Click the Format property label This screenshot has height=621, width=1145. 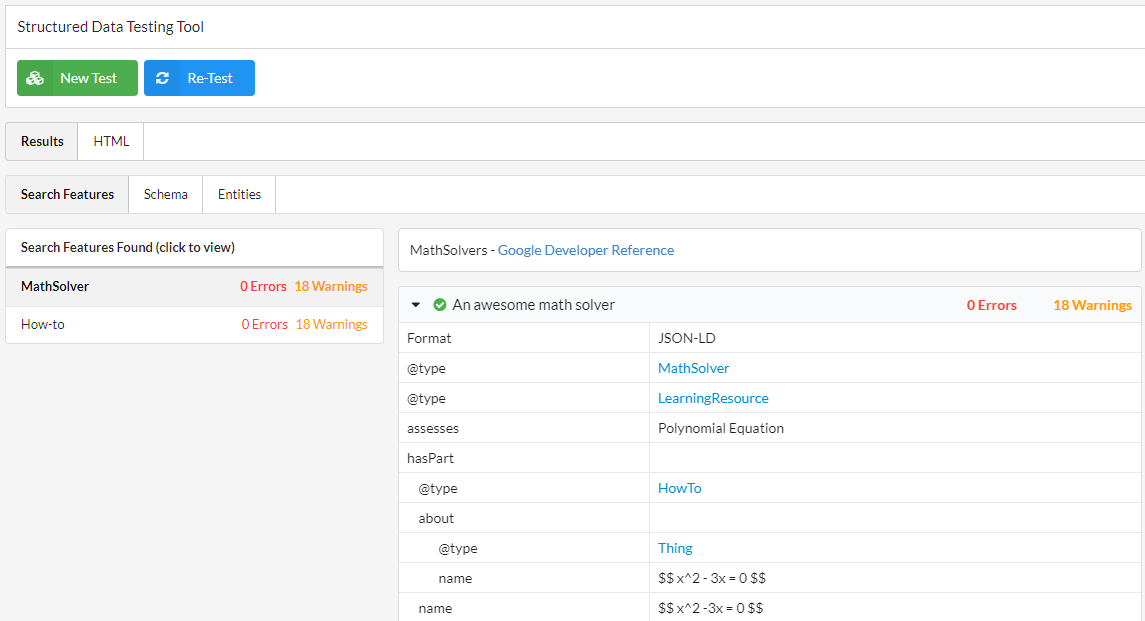[x=429, y=338]
